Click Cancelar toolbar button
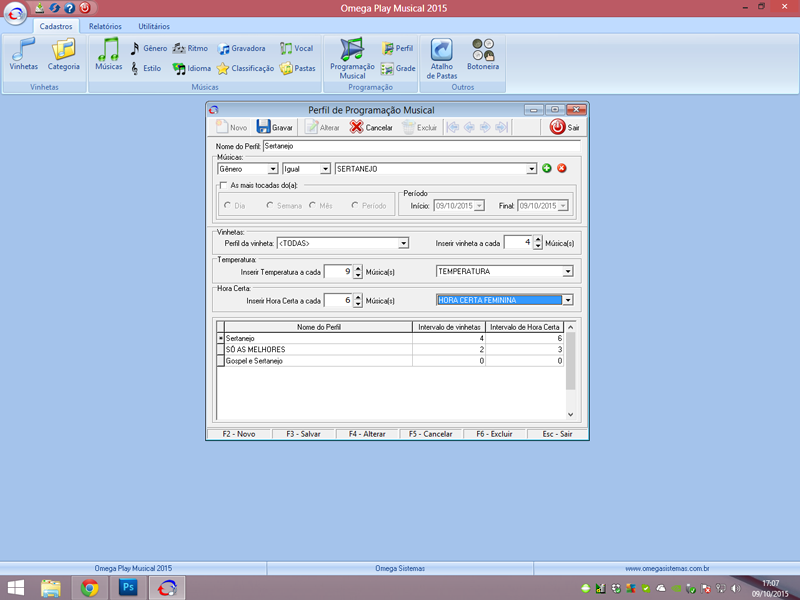Viewport: 800px width, 600px height. (371, 127)
